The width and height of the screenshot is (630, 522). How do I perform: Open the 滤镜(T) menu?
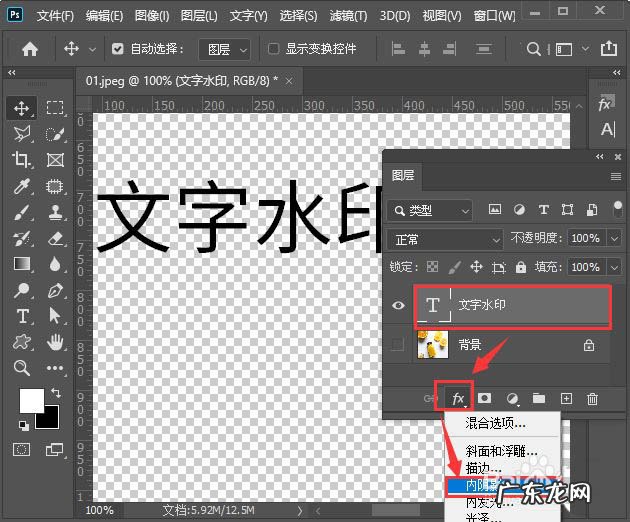[x=348, y=16]
